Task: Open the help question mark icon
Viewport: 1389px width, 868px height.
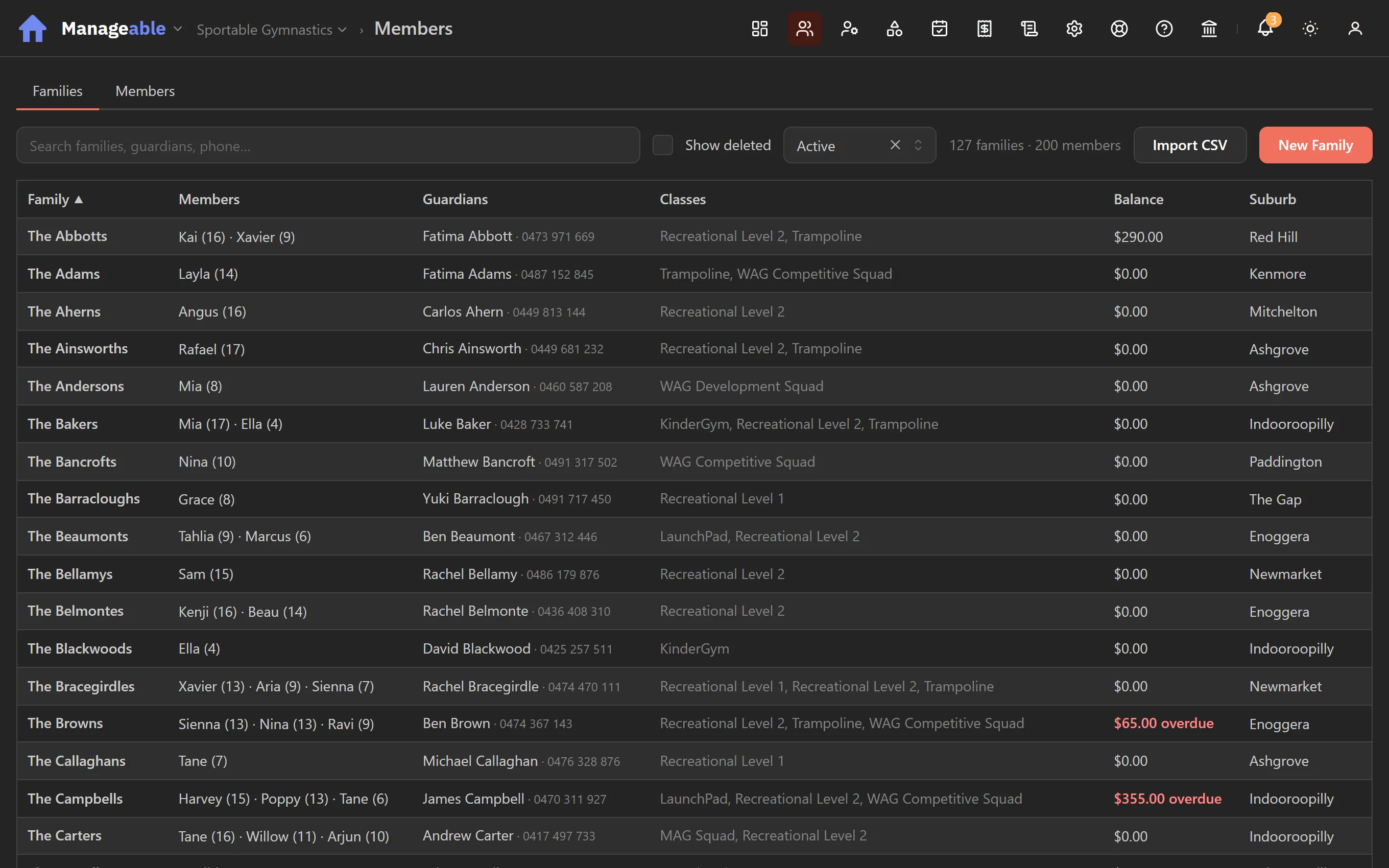Action: (x=1164, y=29)
